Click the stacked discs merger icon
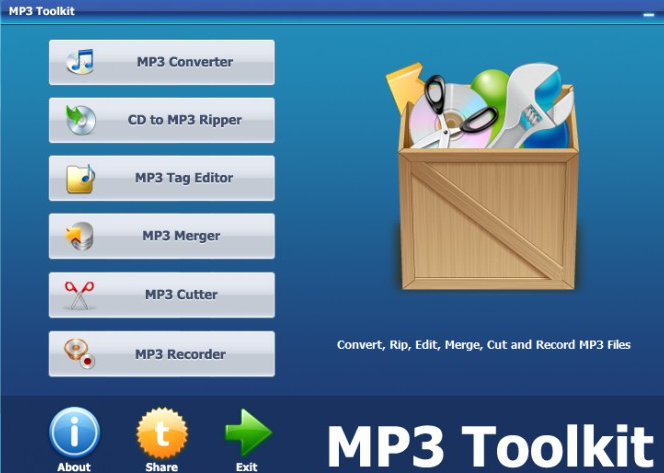The image size is (664, 473). point(79,236)
